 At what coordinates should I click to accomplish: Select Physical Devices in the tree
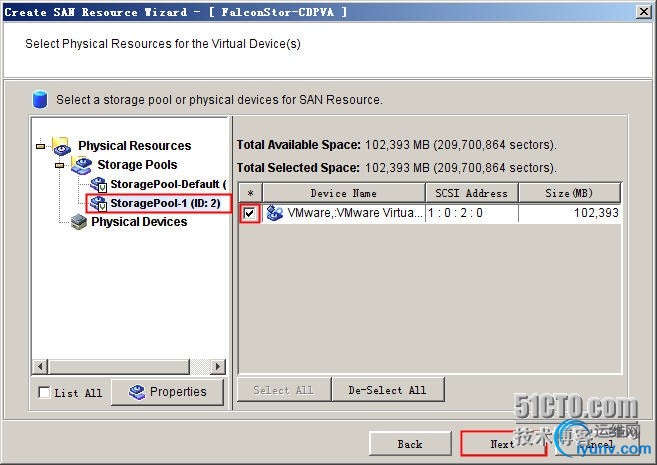pos(139,222)
